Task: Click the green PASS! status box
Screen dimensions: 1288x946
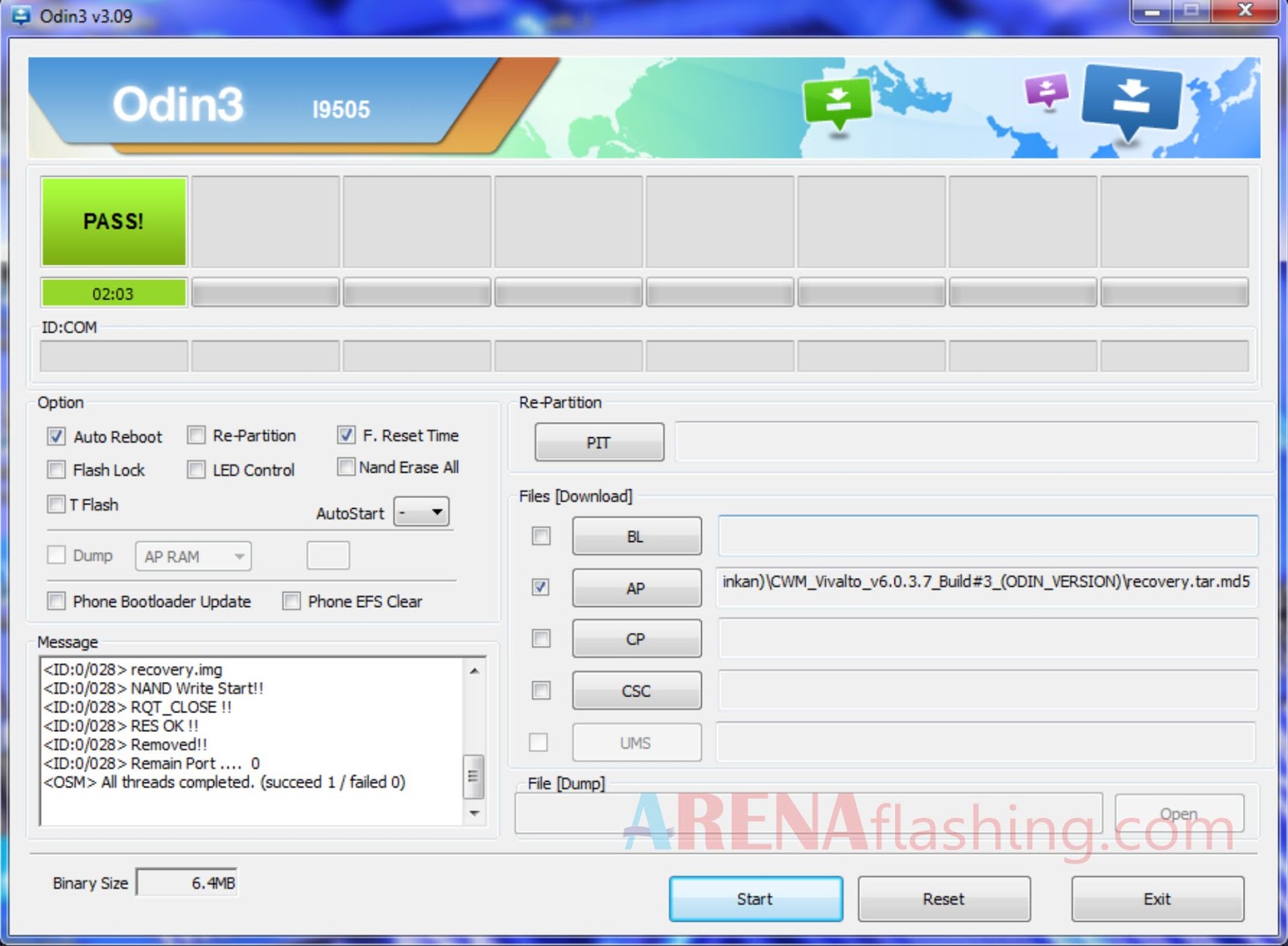Action: pyautogui.click(x=114, y=221)
